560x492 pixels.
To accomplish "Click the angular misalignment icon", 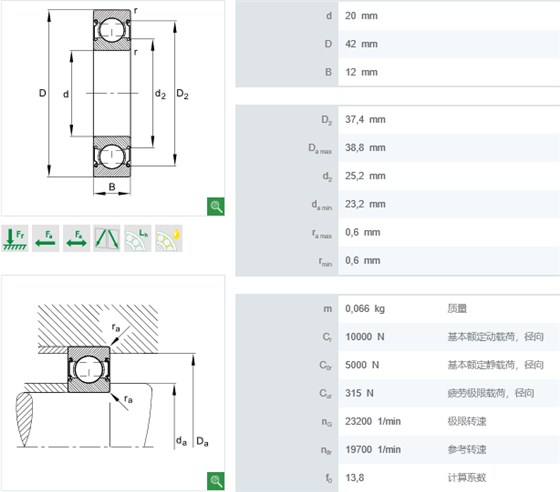I will [107, 239].
